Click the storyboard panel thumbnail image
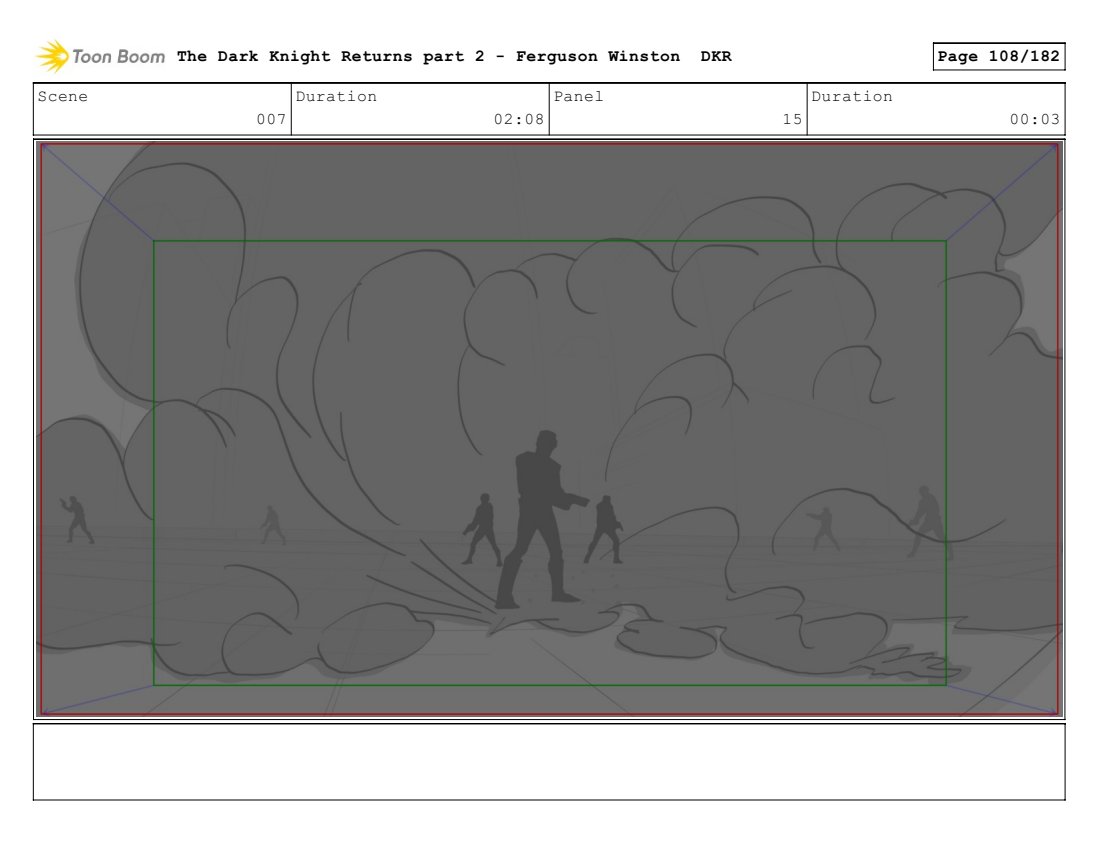Viewport: 1100px width, 850px height. tap(549, 429)
